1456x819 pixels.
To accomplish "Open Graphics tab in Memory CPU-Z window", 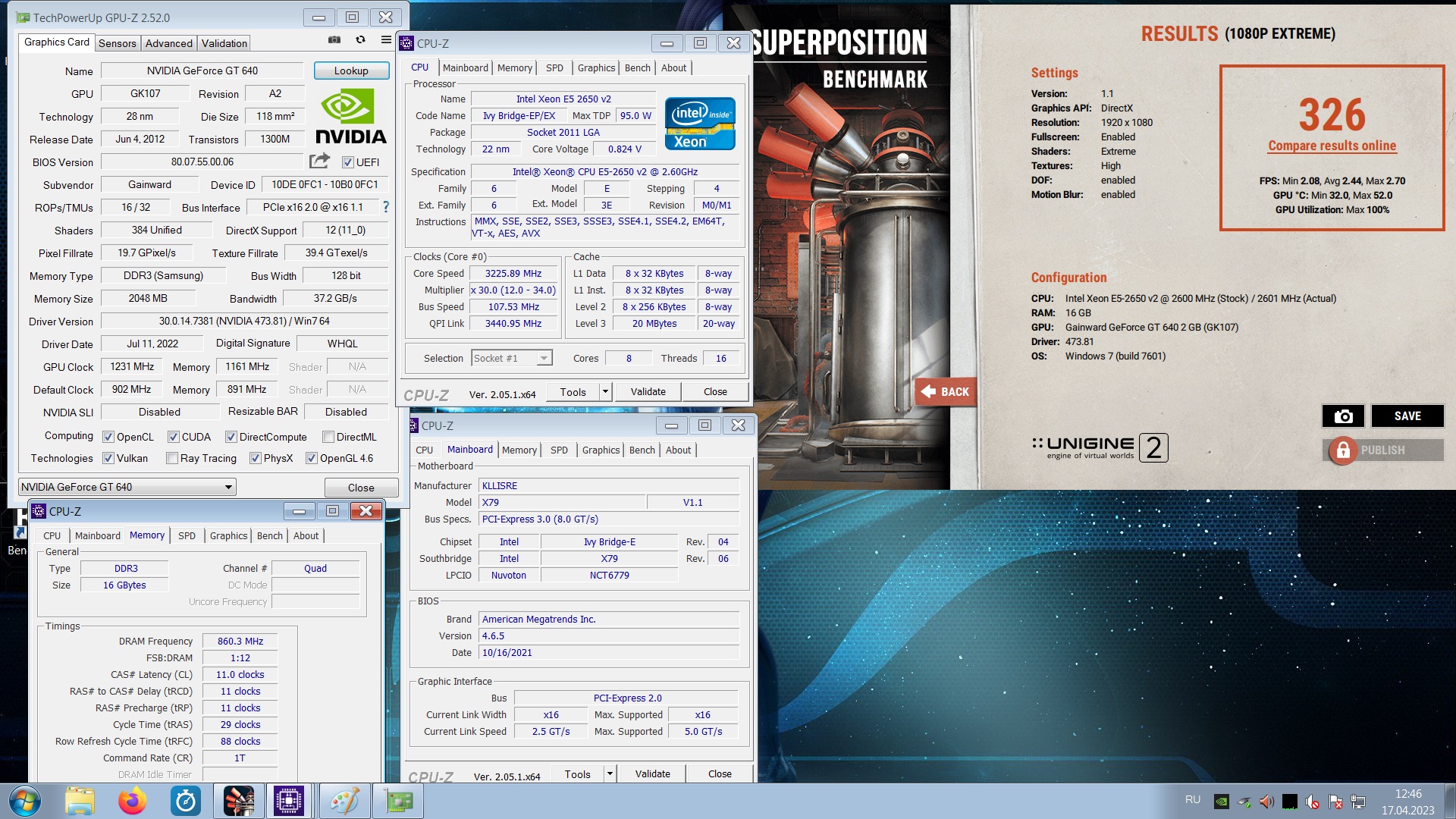I will pyautogui.click(x=229, y=535).
